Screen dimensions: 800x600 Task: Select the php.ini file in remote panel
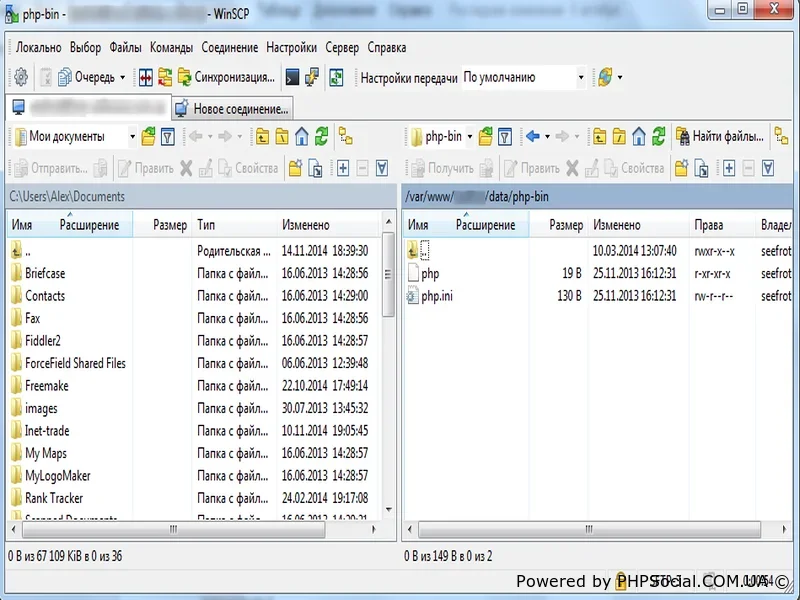[x=439, y=296]
